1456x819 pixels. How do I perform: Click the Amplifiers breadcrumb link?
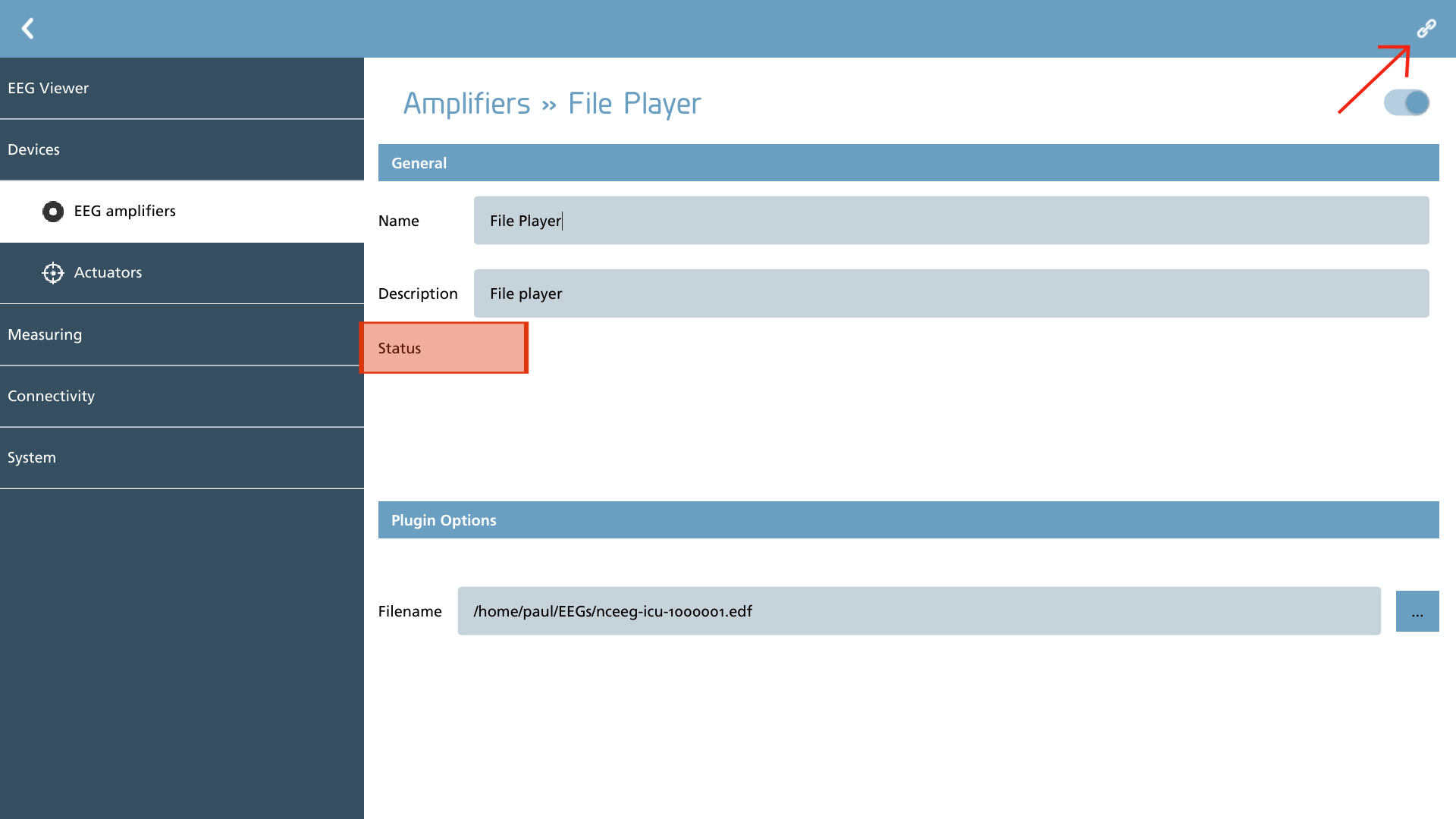pos(466,104)
